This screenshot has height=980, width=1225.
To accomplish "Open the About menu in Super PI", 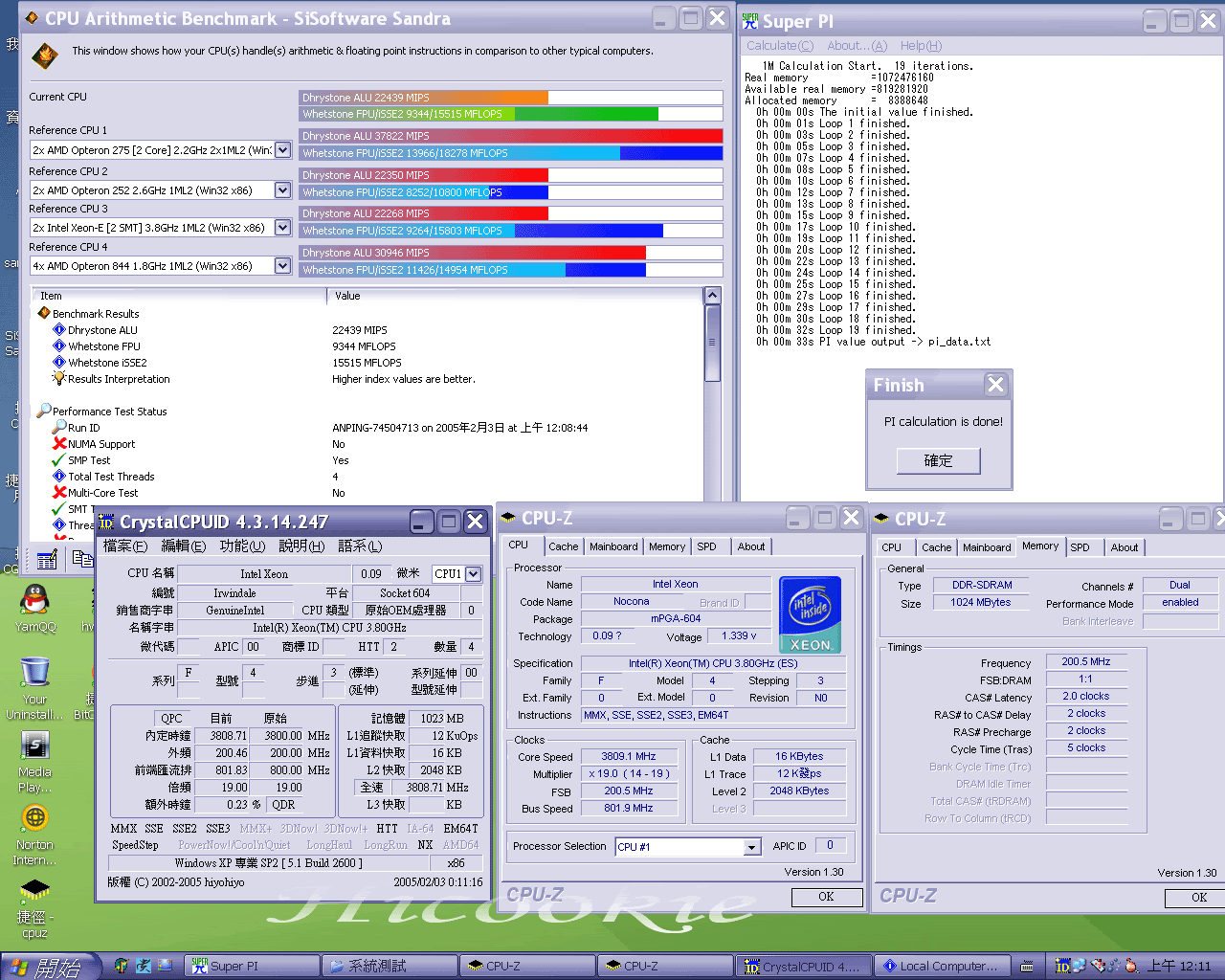I will 857,45.
